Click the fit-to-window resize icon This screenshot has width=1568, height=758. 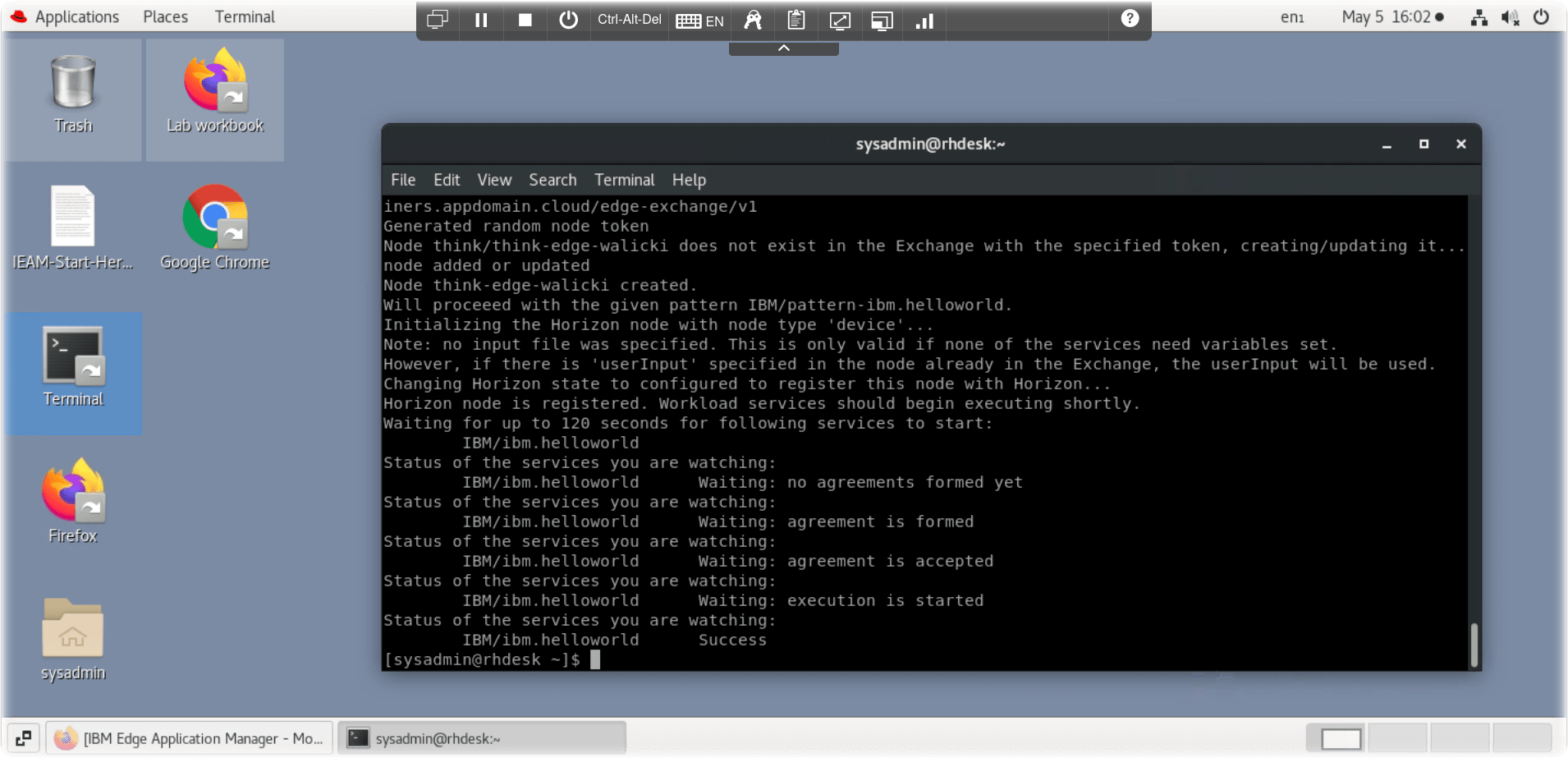[x=840, y=21]
